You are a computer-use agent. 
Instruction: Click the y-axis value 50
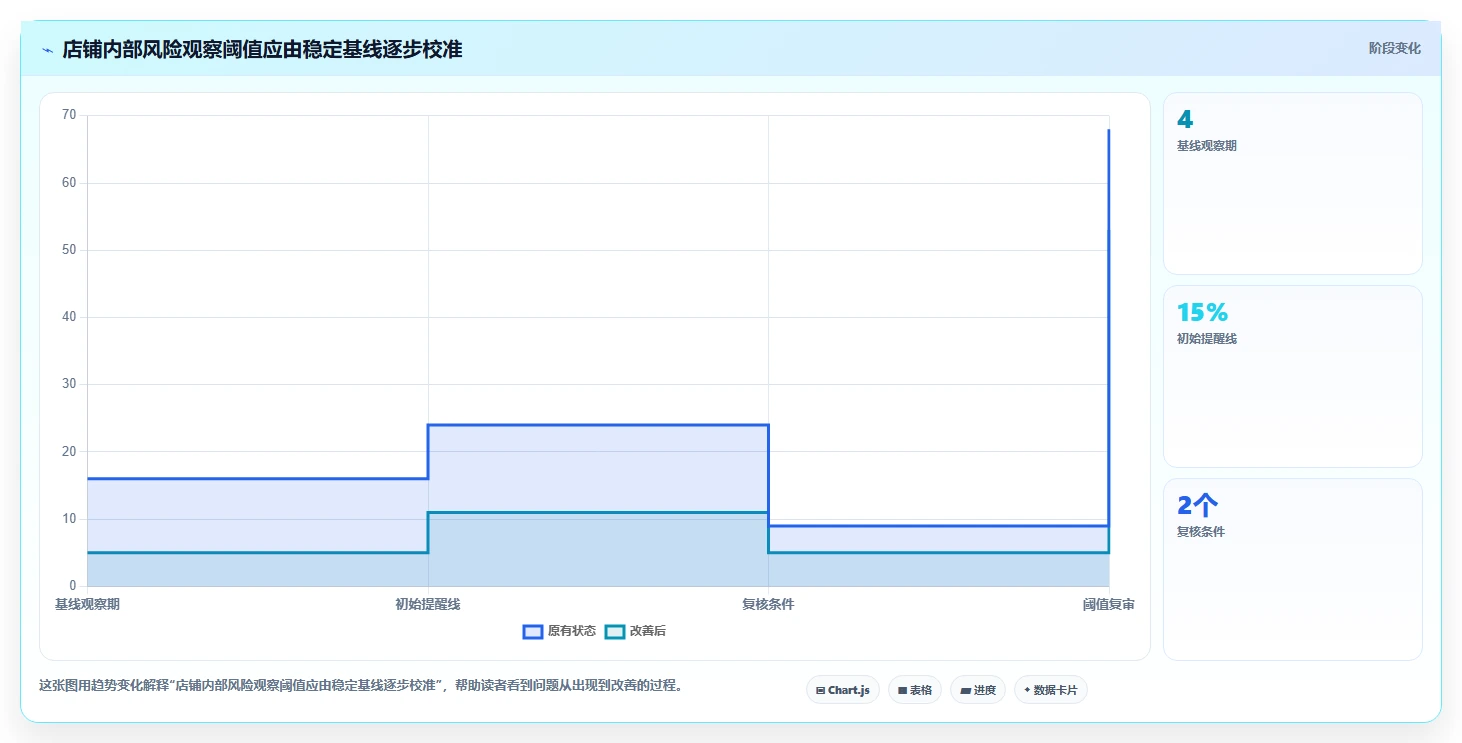point(69,249)
